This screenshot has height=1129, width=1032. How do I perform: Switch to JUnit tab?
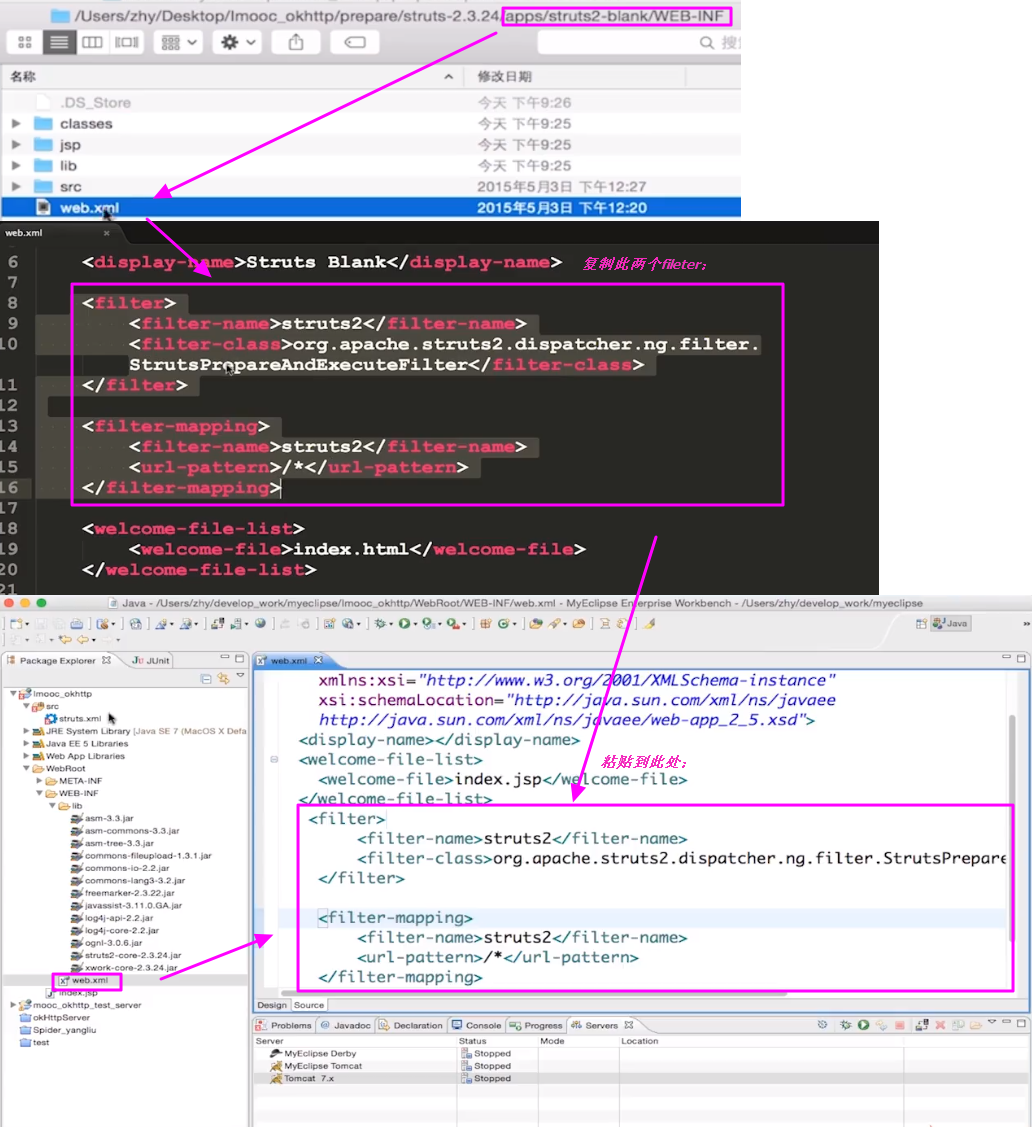click(x=151, y=660)
